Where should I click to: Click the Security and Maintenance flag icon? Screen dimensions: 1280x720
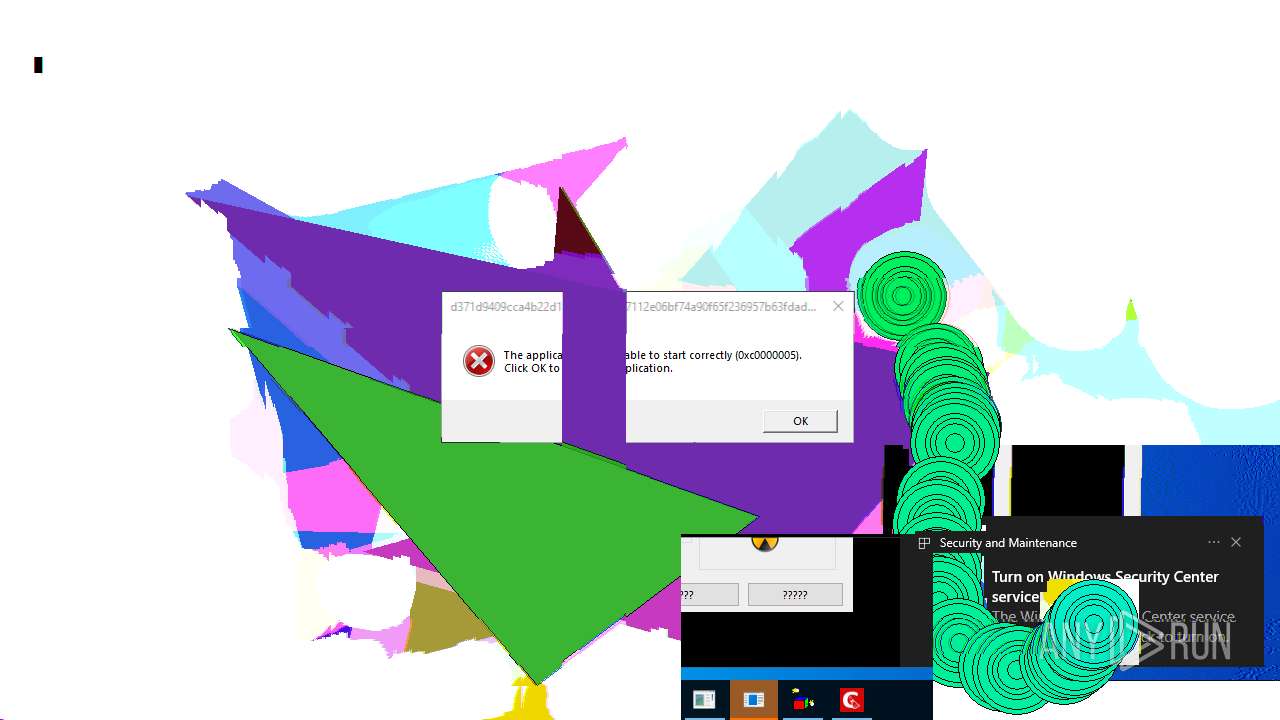coord(924,543)
